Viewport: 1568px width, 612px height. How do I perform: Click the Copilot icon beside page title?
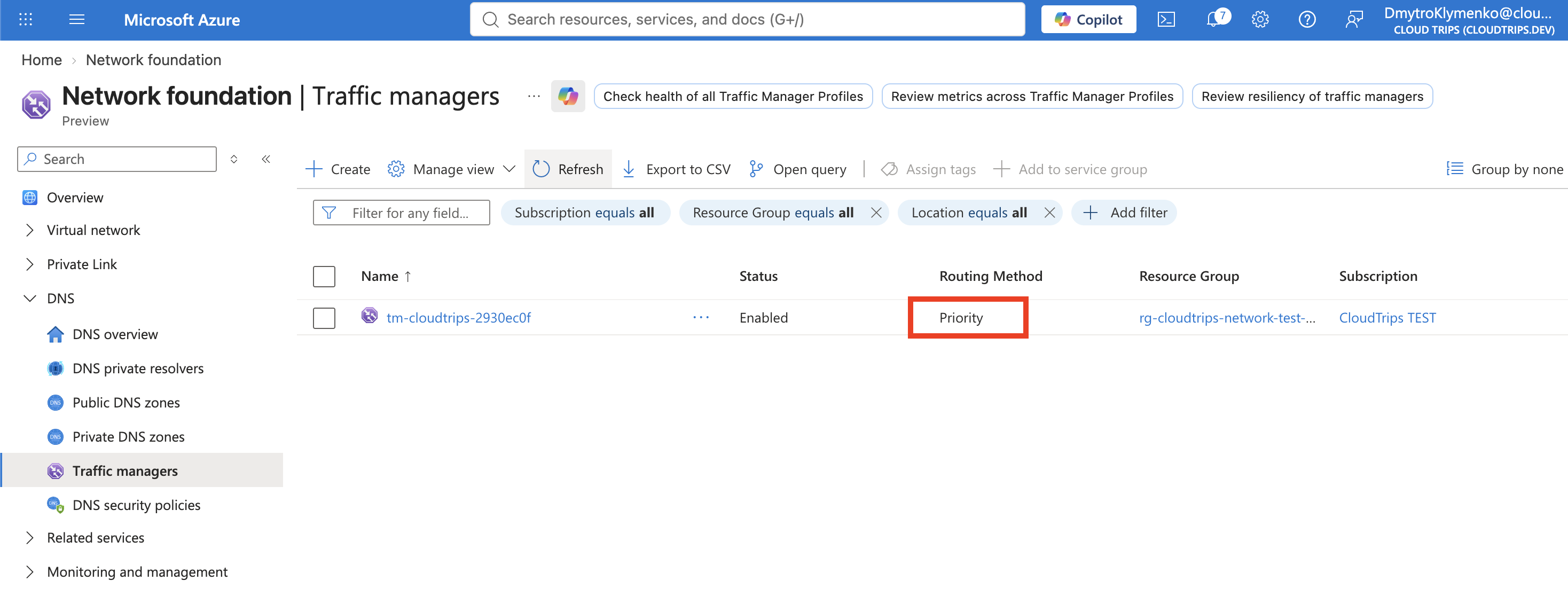click(x=567, y=96)
